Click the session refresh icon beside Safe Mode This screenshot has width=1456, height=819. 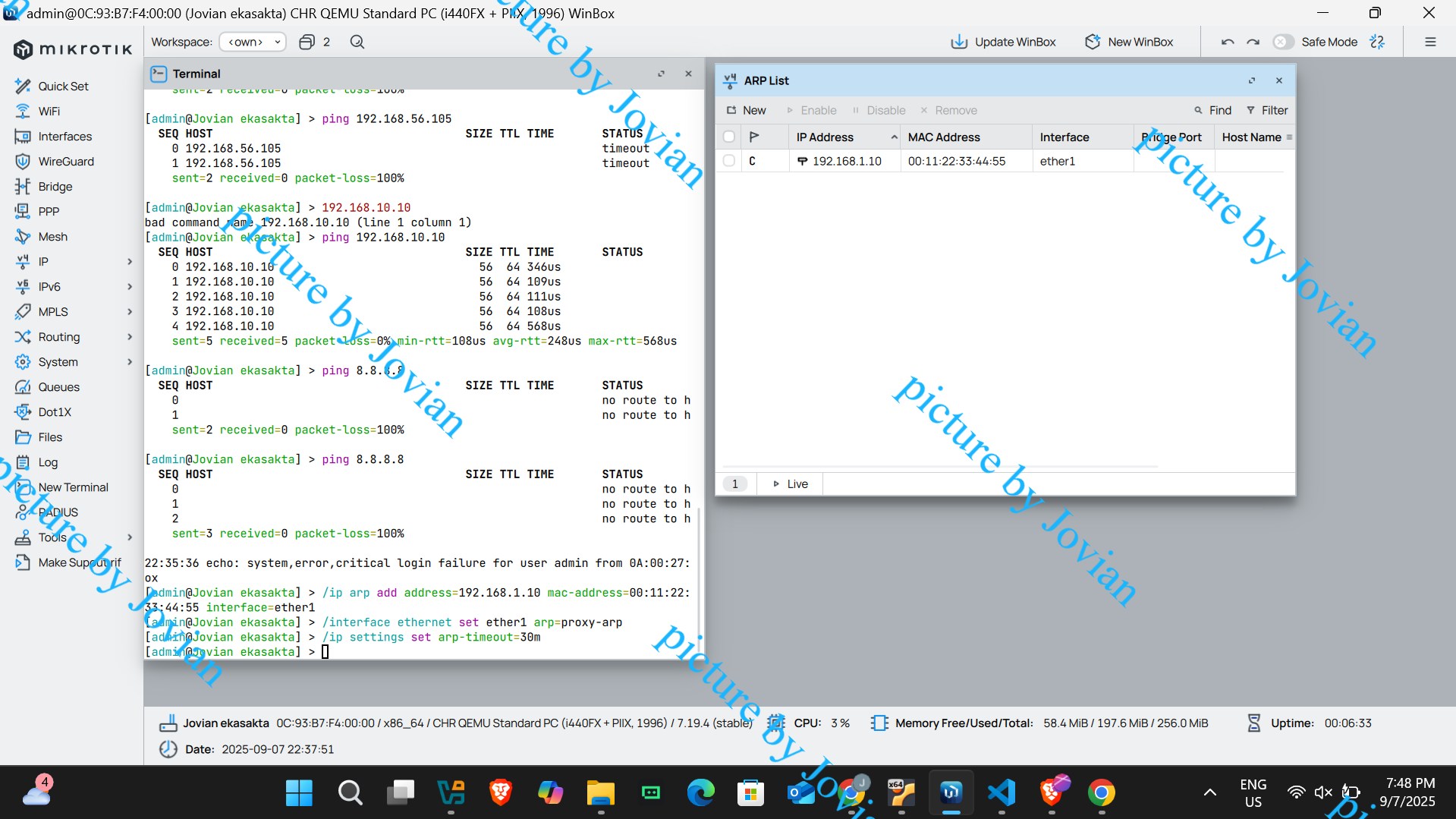(x=1377, y=42)
